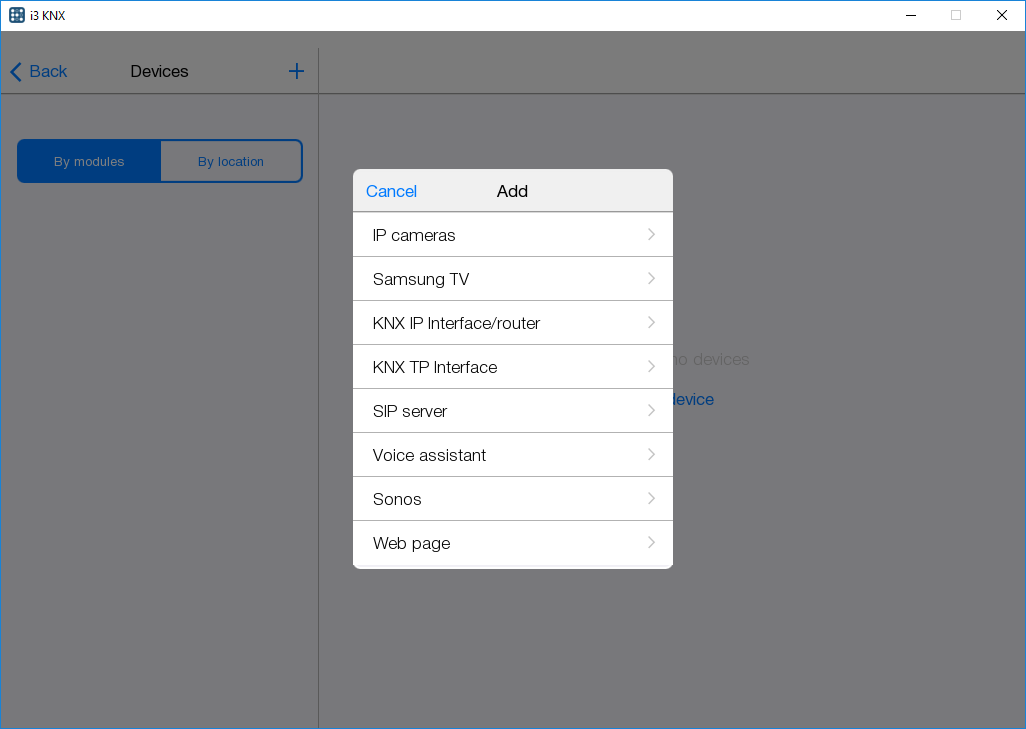Cancel the Add dialog

391,191
